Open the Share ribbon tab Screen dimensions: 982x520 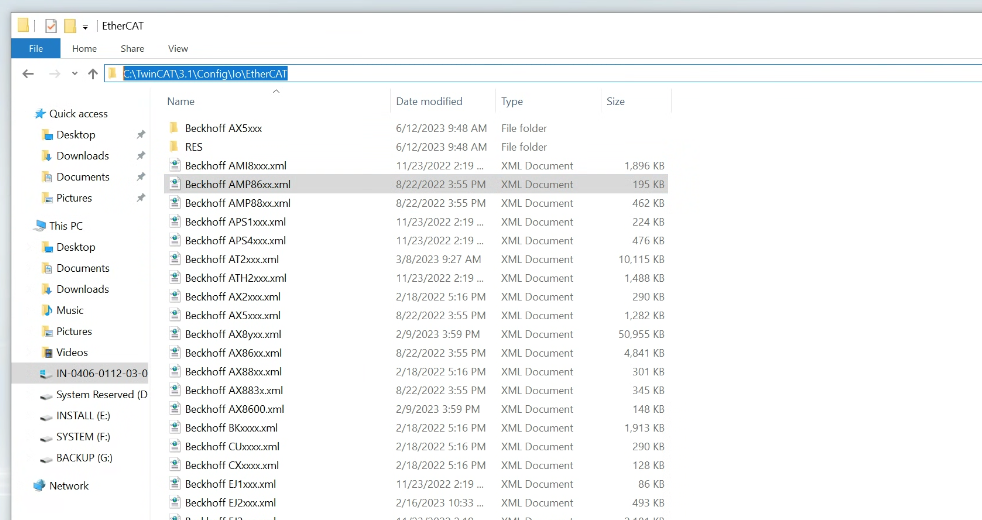[x=132, y=48]
